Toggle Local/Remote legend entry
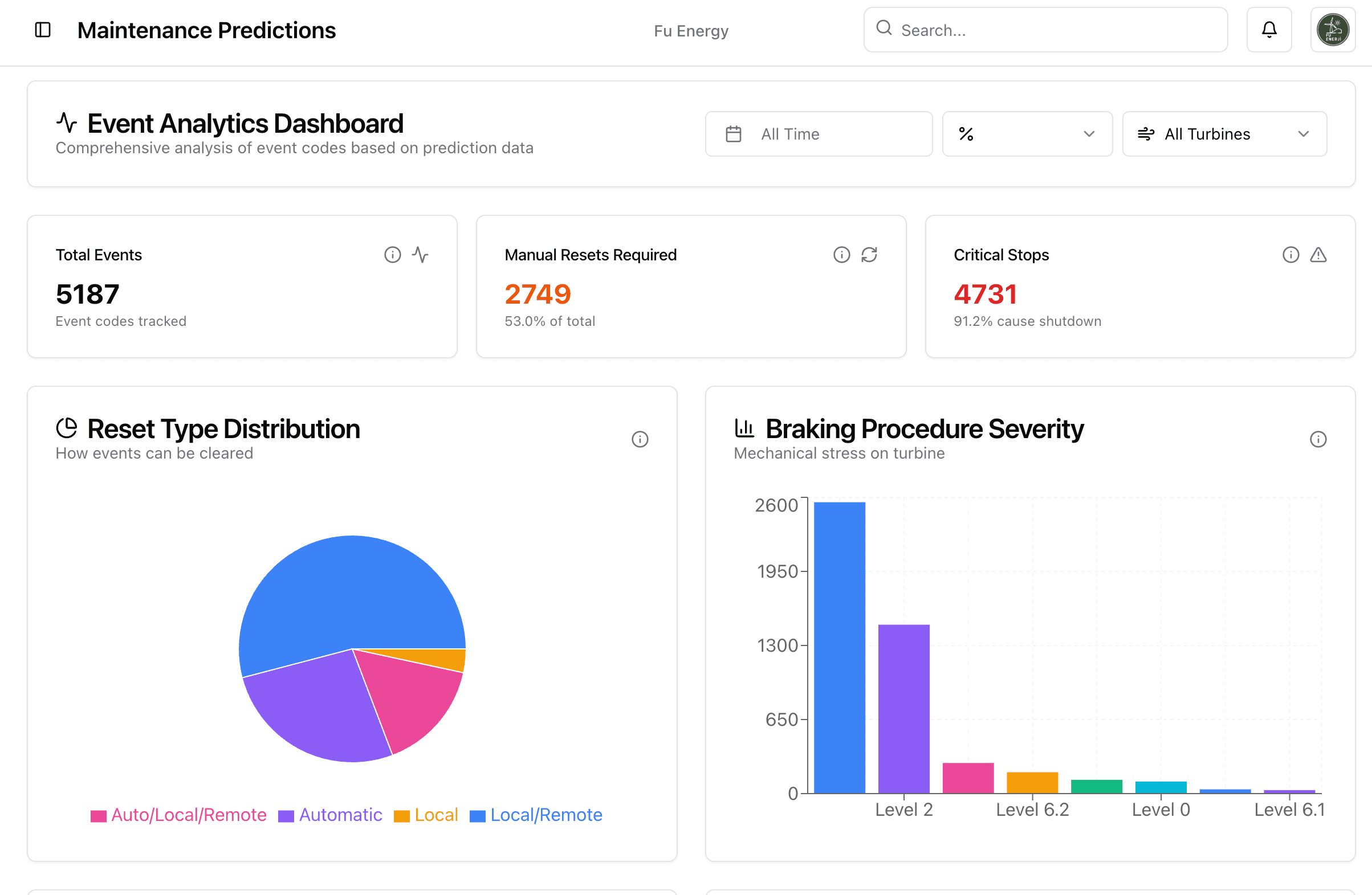 point(536,815)
